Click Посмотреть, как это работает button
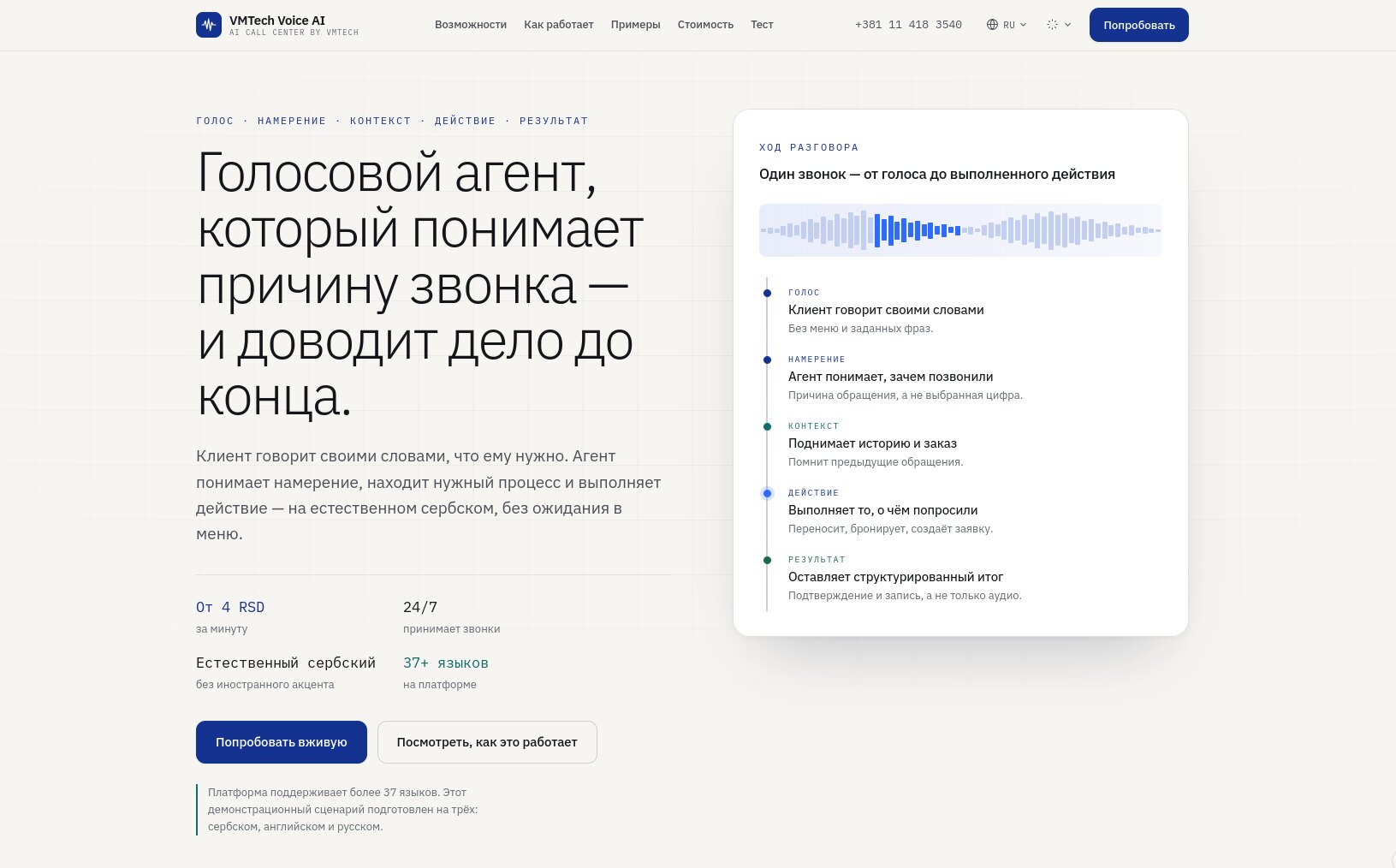 tap(487, 742)
